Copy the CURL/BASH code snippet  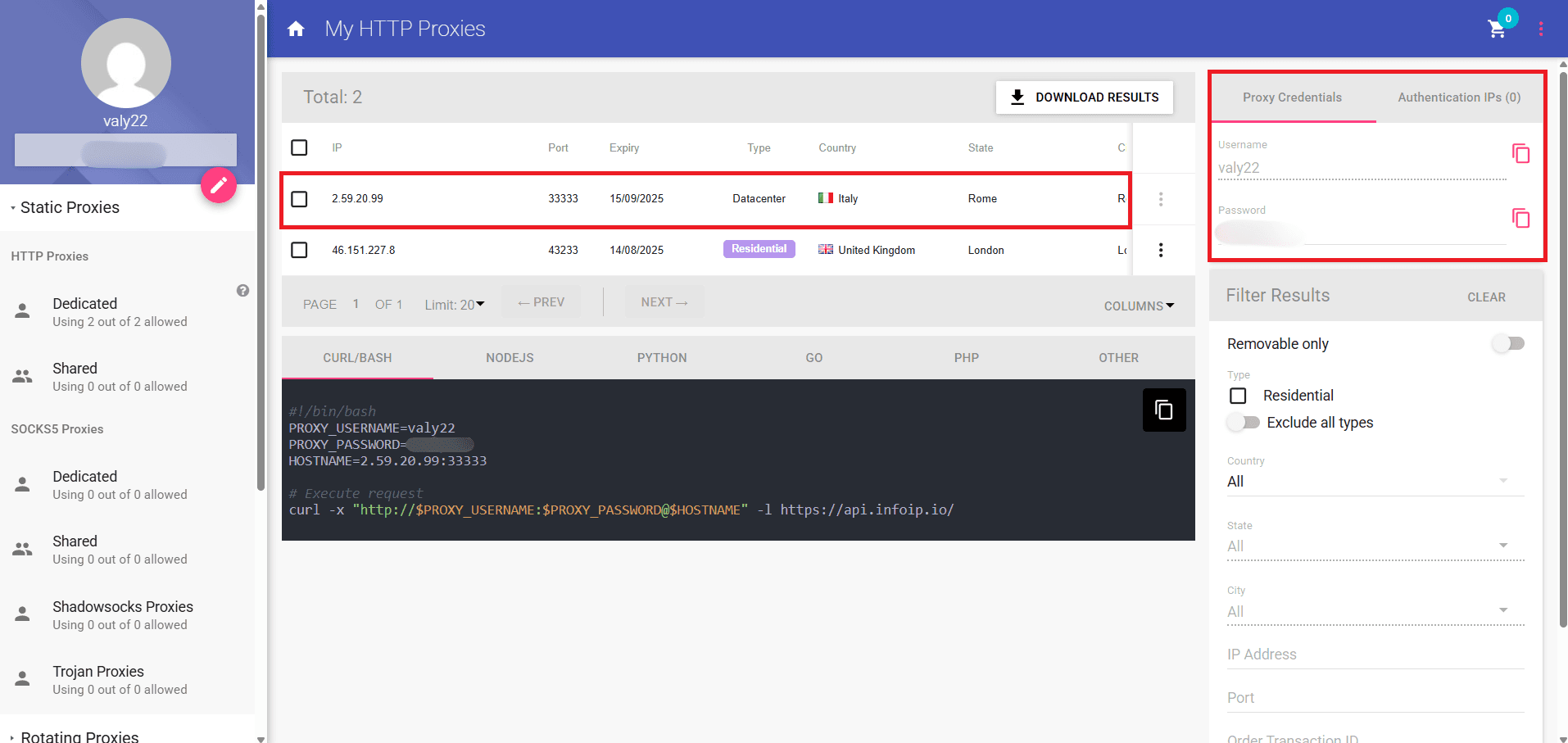coord(1163,410)
